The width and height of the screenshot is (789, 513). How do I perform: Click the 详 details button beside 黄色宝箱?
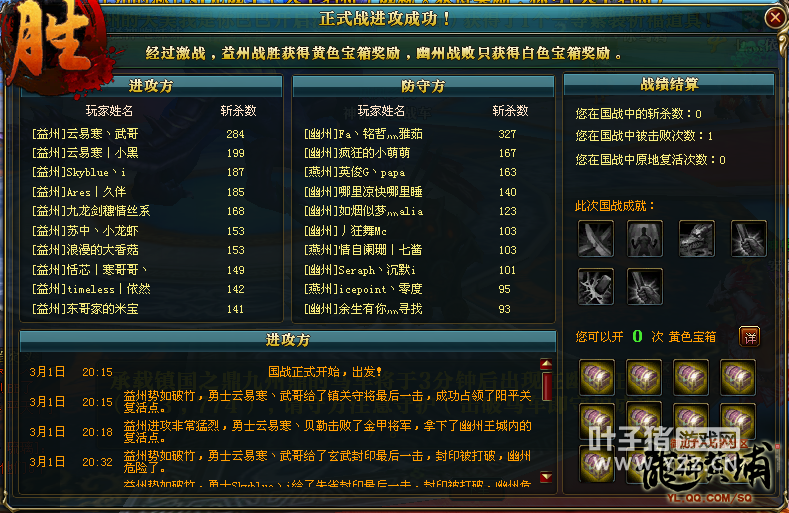(750, 337)
